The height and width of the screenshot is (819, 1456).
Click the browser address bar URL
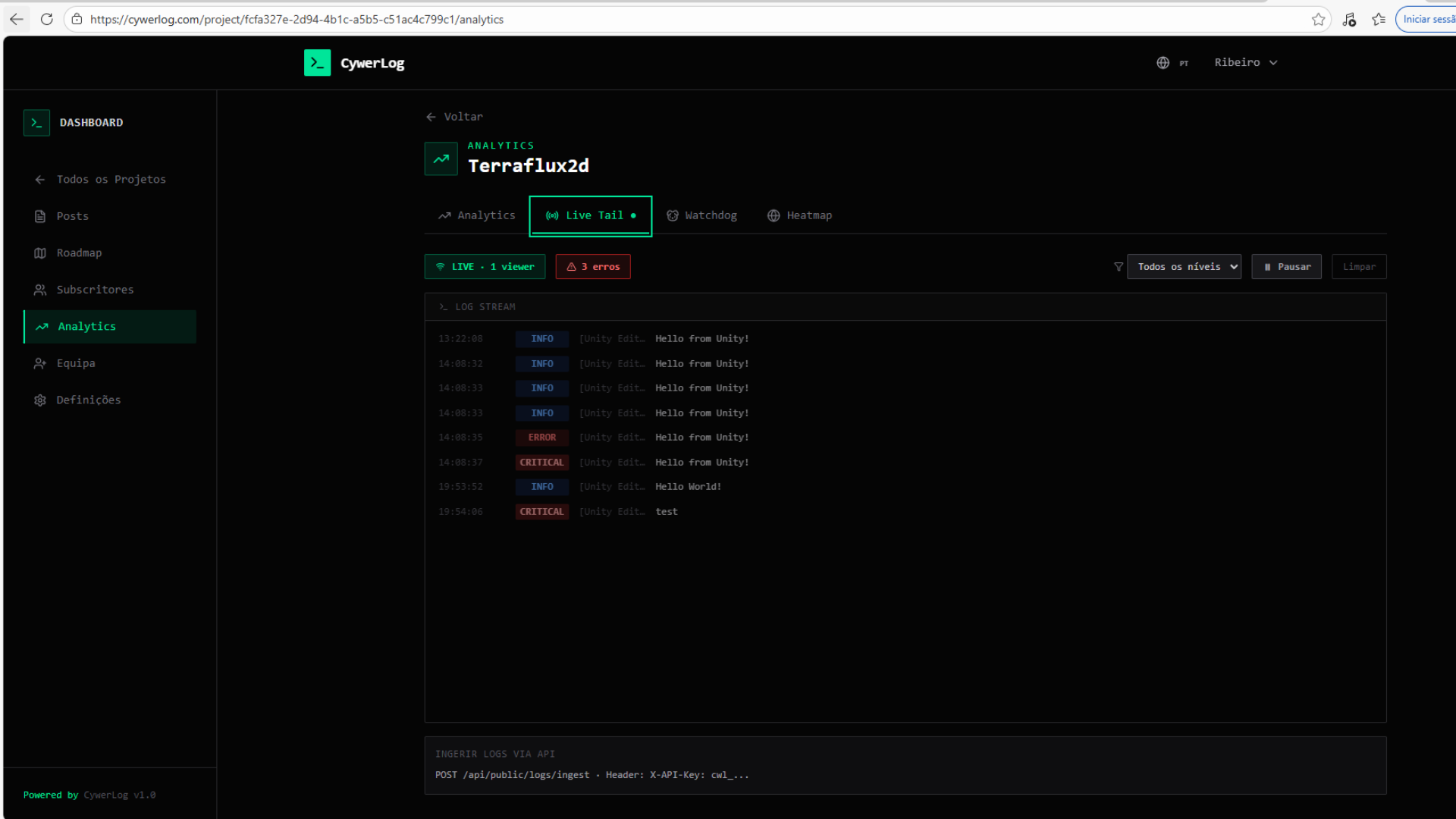(297, 20)
